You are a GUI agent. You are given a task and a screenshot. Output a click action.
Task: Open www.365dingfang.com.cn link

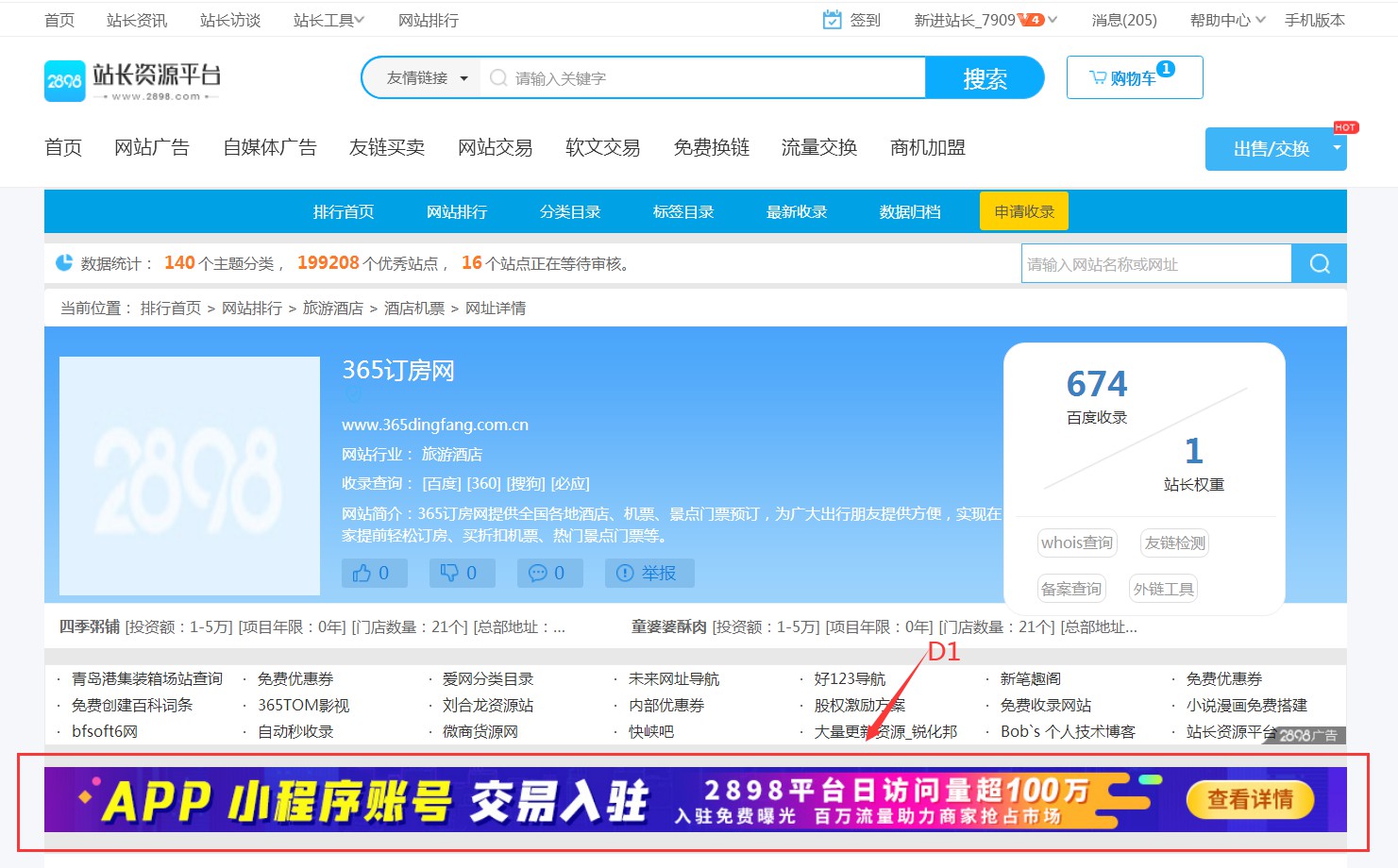(435, 425)
